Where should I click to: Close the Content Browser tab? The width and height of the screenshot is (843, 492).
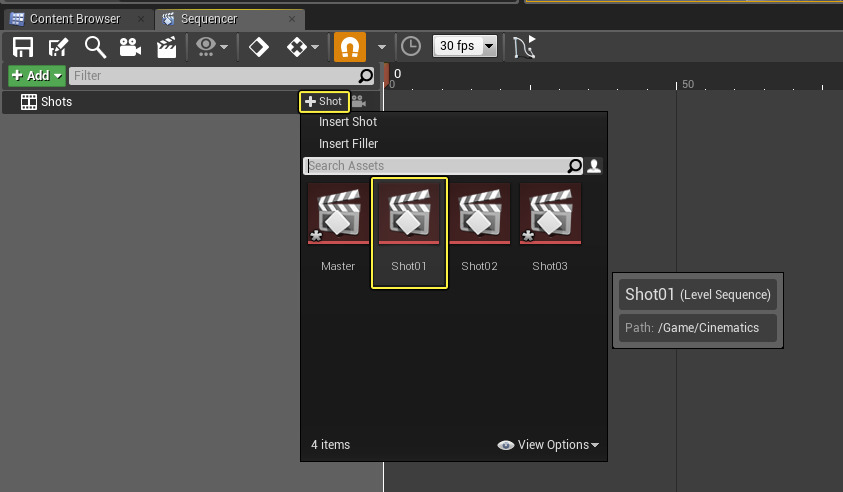[x=140, y=19]
